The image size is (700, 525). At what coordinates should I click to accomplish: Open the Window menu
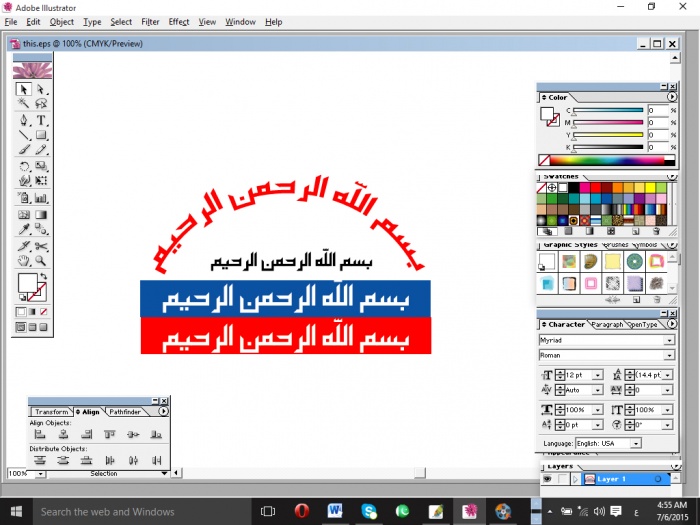(240, 22)
